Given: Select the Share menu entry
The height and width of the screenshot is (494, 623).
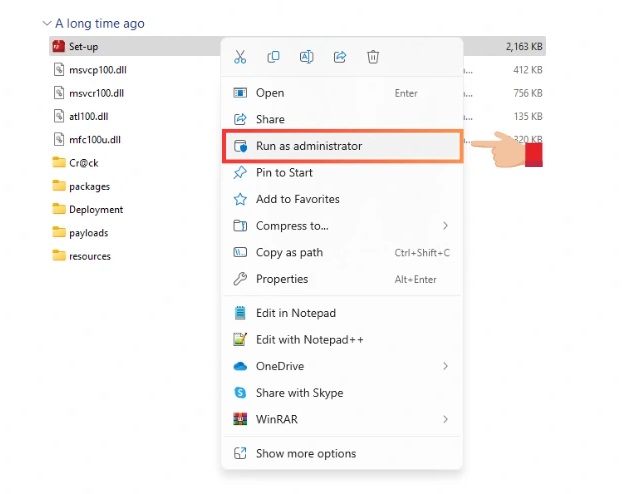Looking at the screenshot, I should (342, 119).
